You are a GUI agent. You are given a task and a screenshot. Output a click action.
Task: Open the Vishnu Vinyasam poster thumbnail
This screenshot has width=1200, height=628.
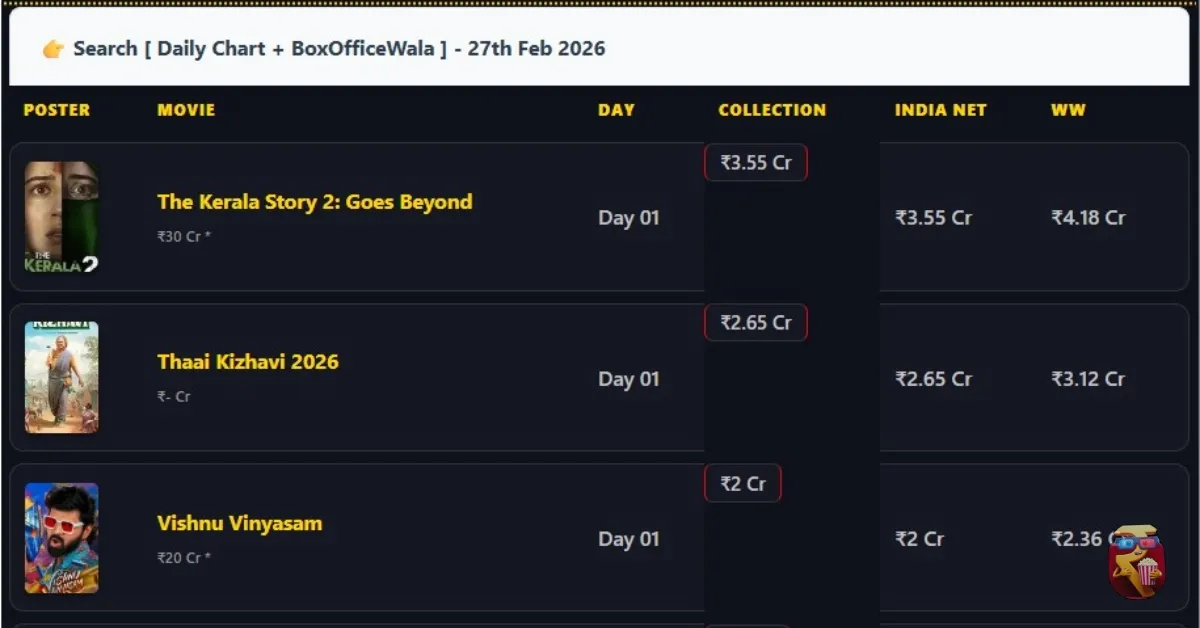click(62, 538)
